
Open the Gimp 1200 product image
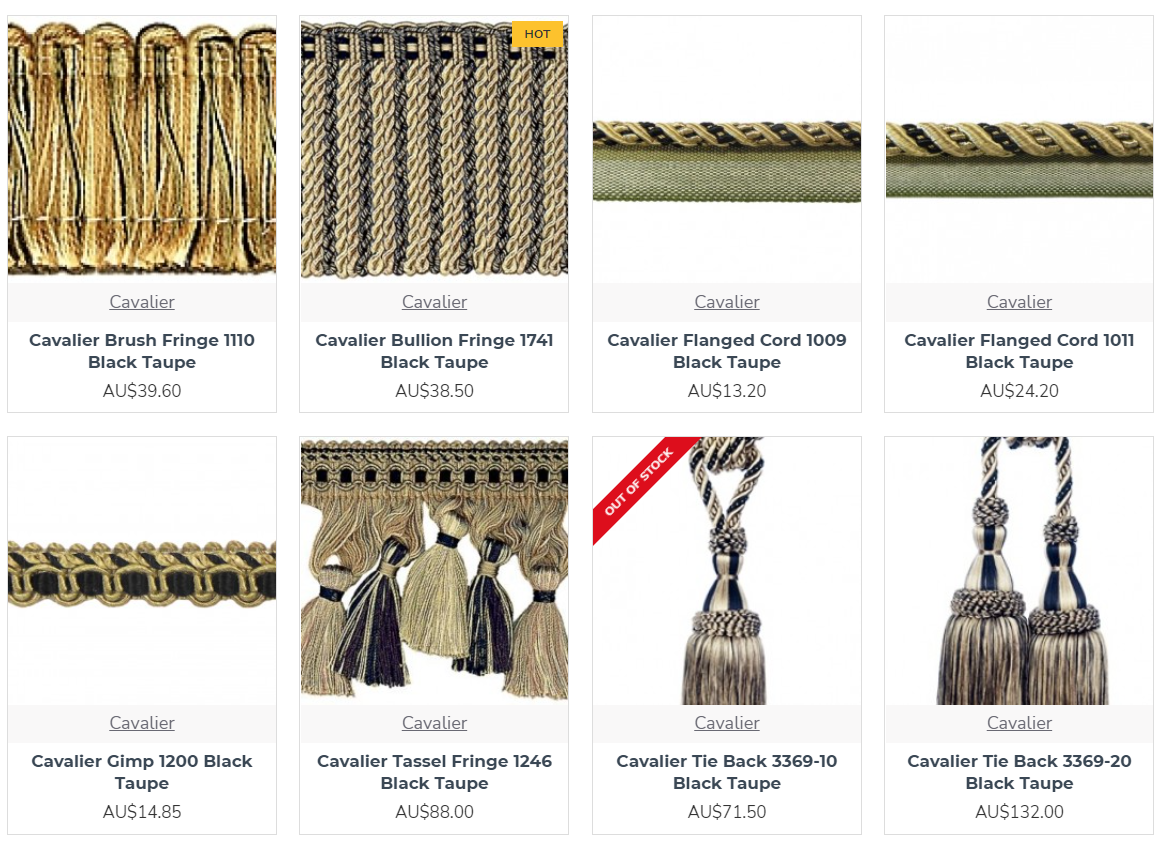click(141, 571)
